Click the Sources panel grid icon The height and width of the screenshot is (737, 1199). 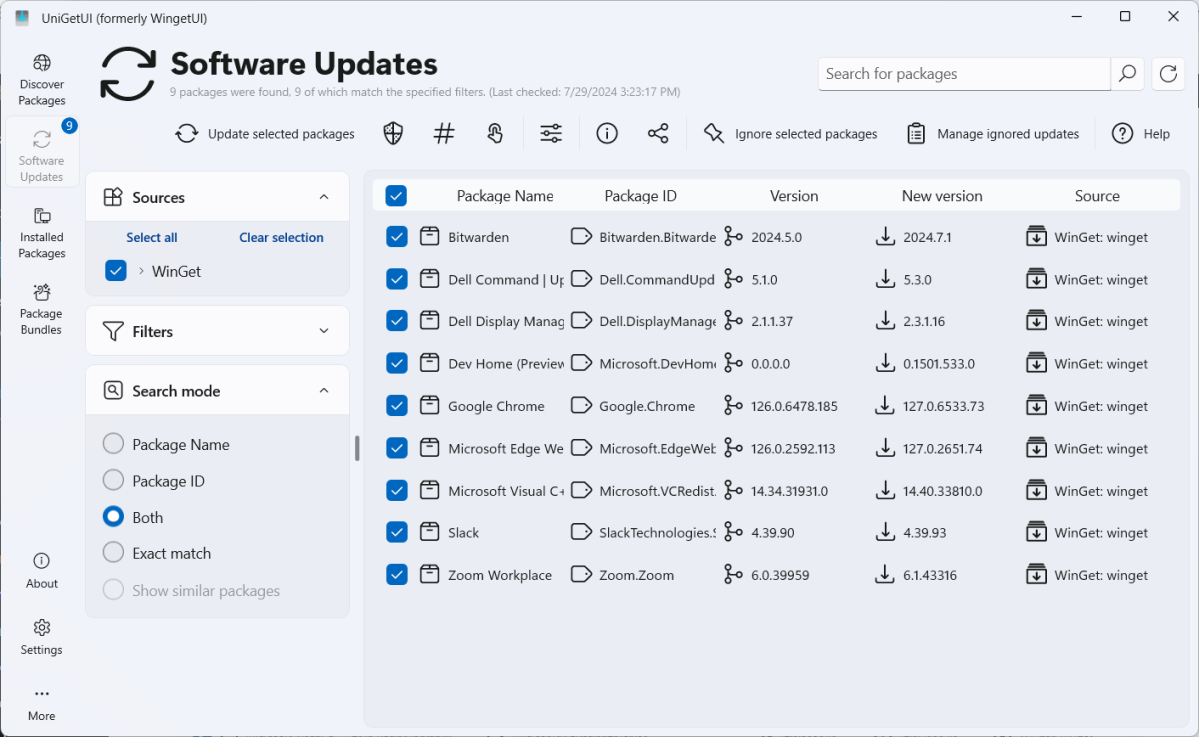113,197
